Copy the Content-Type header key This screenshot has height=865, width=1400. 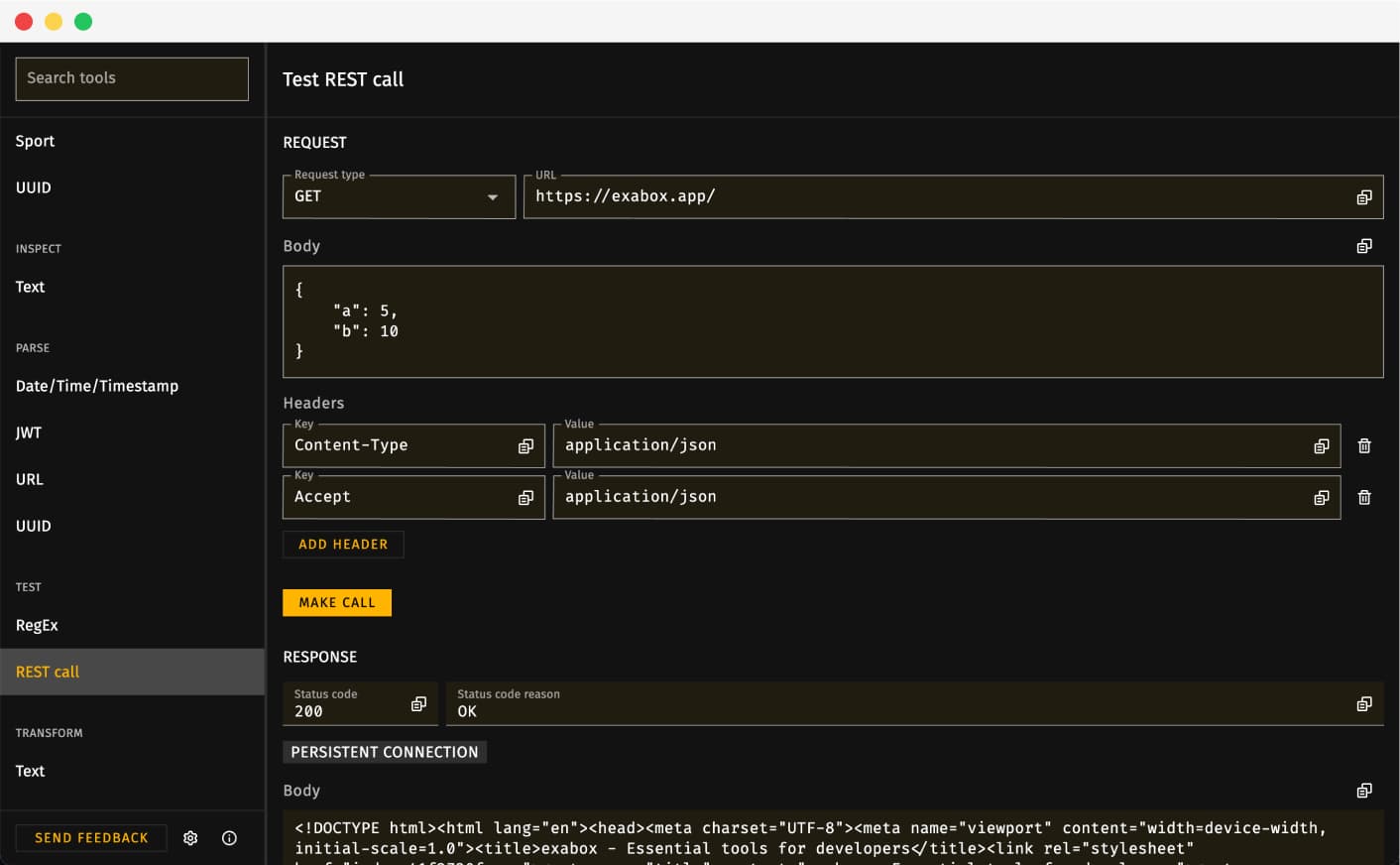[525, 446]
